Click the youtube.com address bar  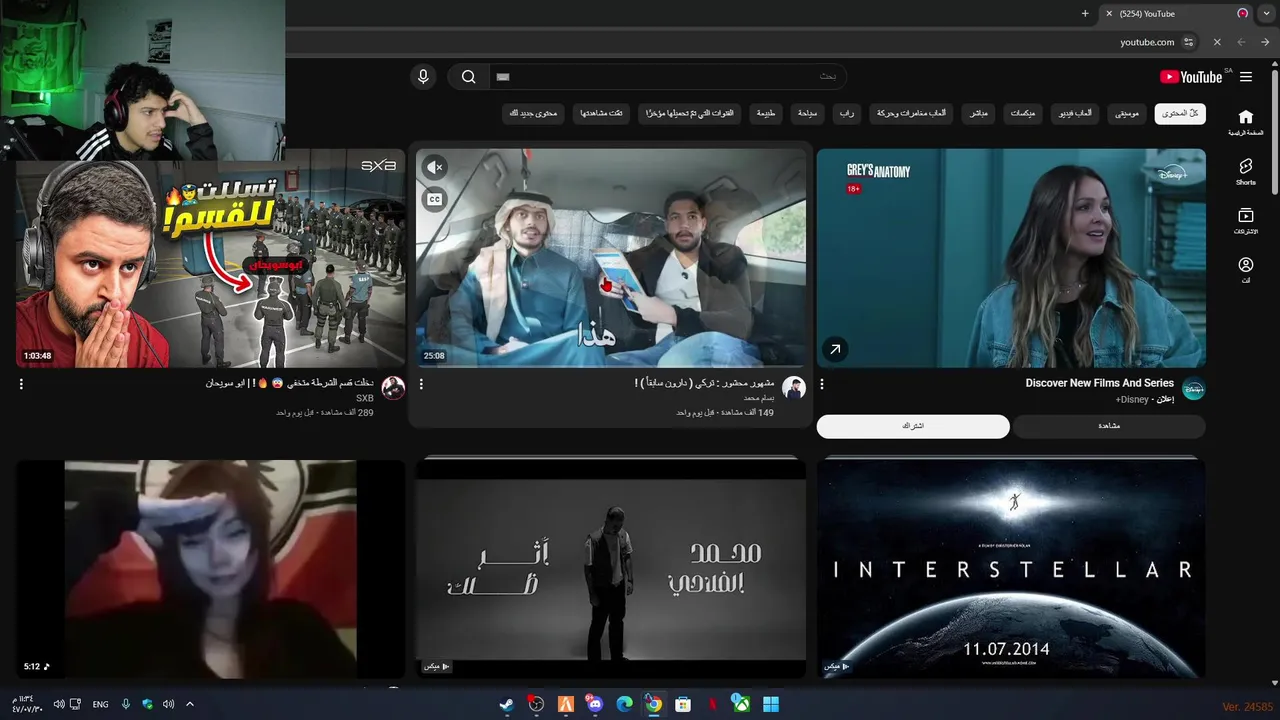coord(740,42)
